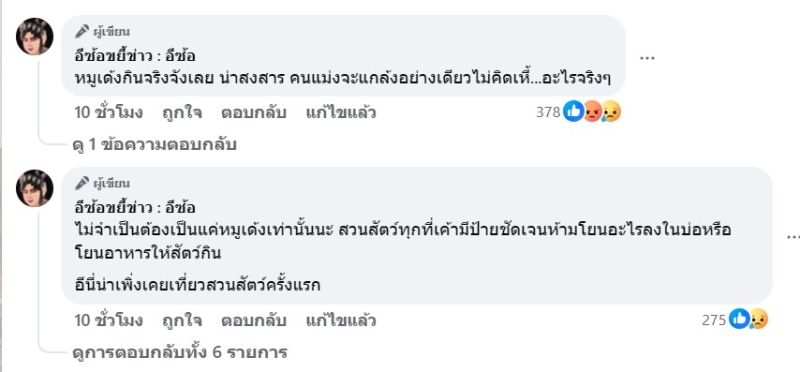
Task: Click second comment's profile avatar
Action: pos(35,188)
